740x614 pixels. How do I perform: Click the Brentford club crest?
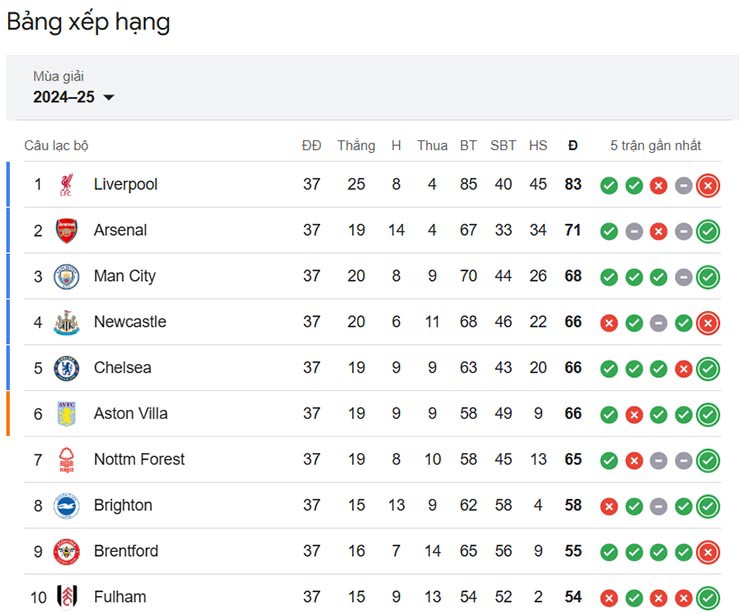66,551
